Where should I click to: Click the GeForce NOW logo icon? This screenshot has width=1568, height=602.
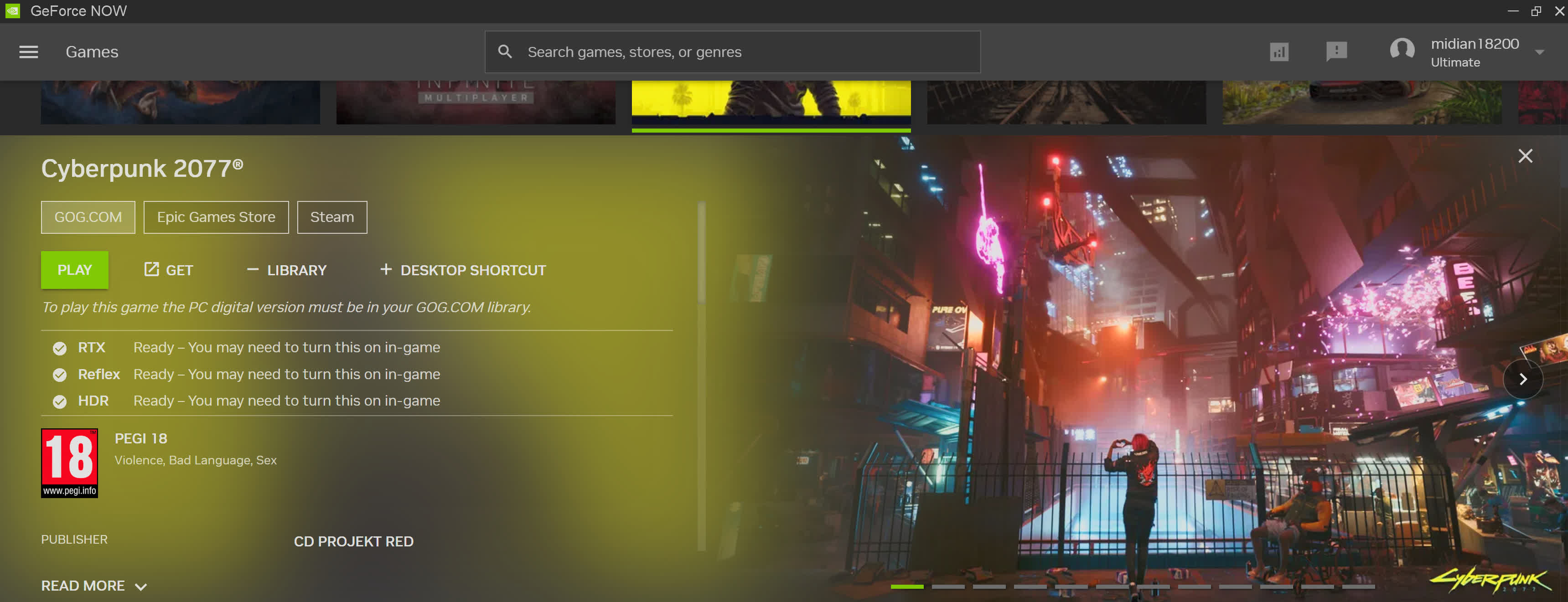(x=13, y=11)
